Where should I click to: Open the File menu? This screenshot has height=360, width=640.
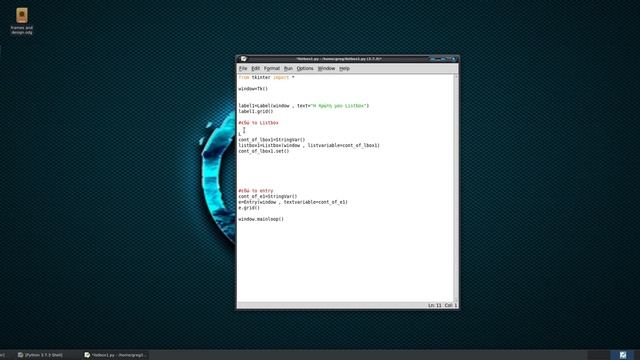click(243, 69)
